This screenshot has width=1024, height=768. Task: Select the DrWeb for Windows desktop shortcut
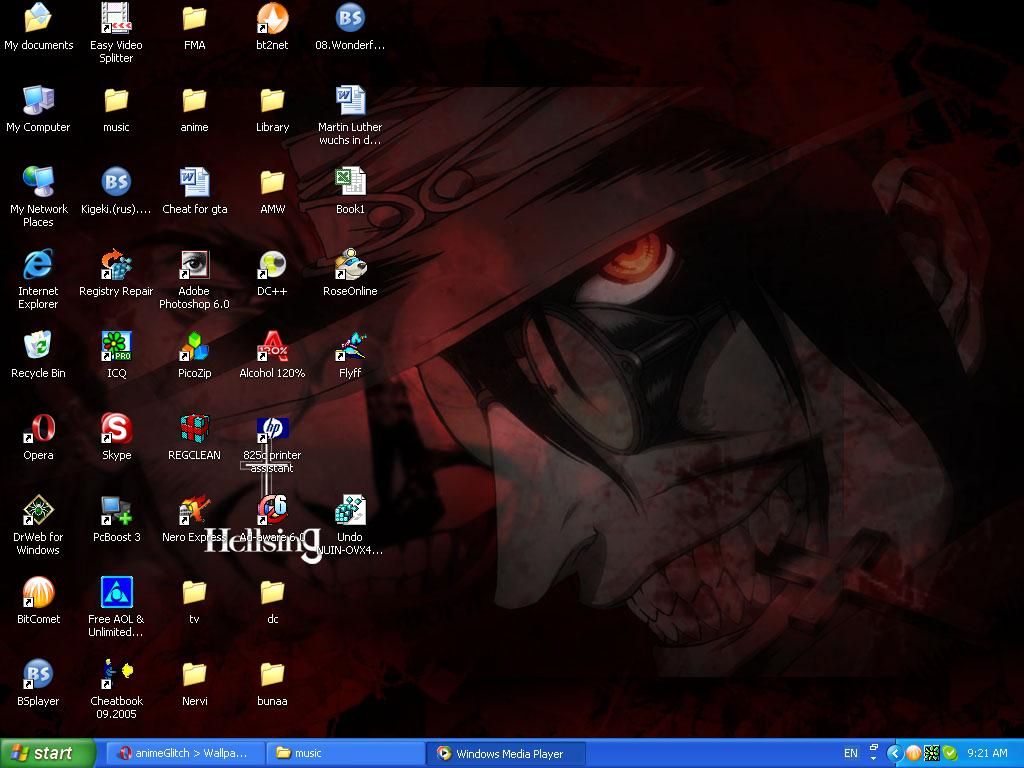39,510
